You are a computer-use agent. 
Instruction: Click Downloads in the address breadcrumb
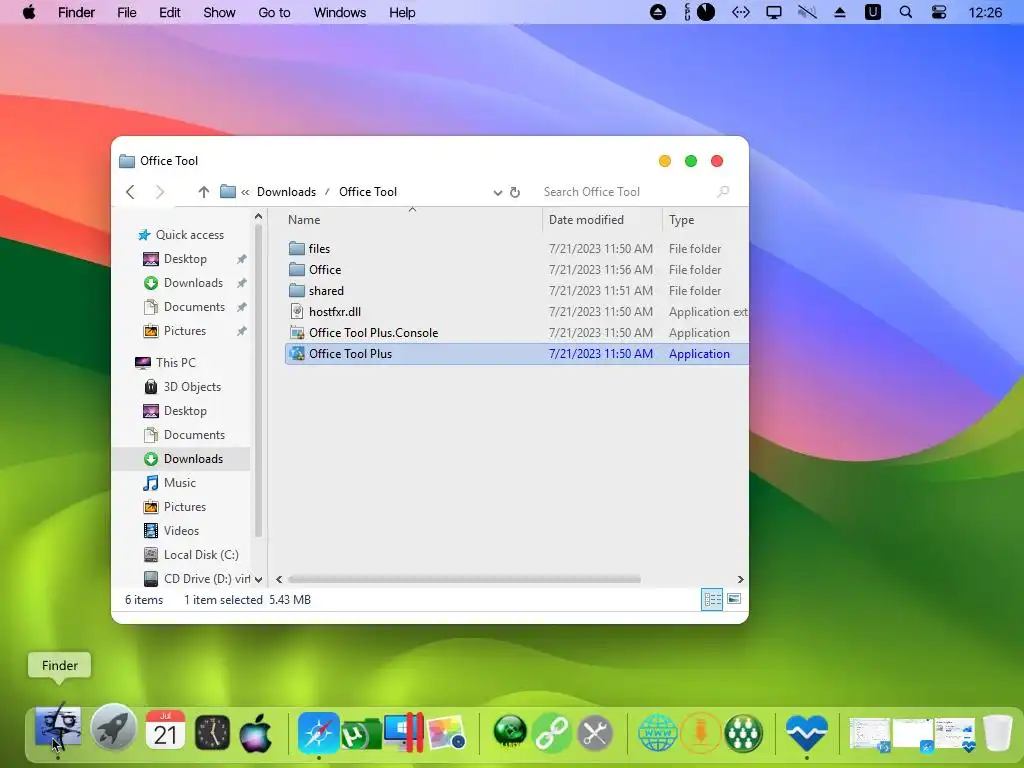point(286,192)
